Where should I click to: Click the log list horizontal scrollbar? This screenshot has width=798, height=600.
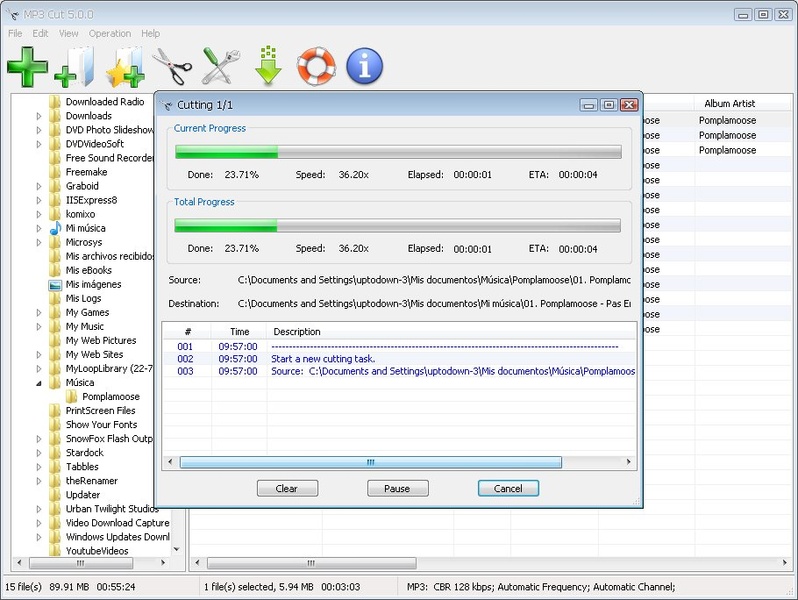370,463
